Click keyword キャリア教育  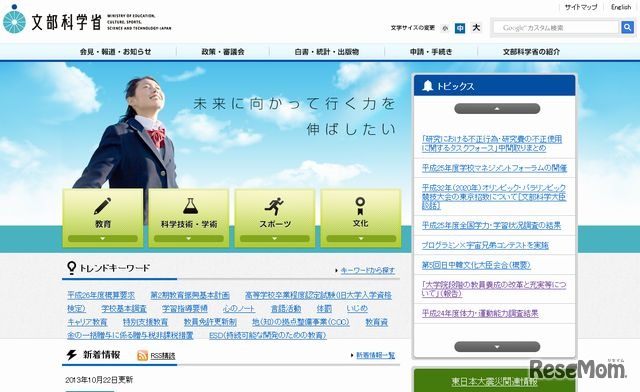87,322
